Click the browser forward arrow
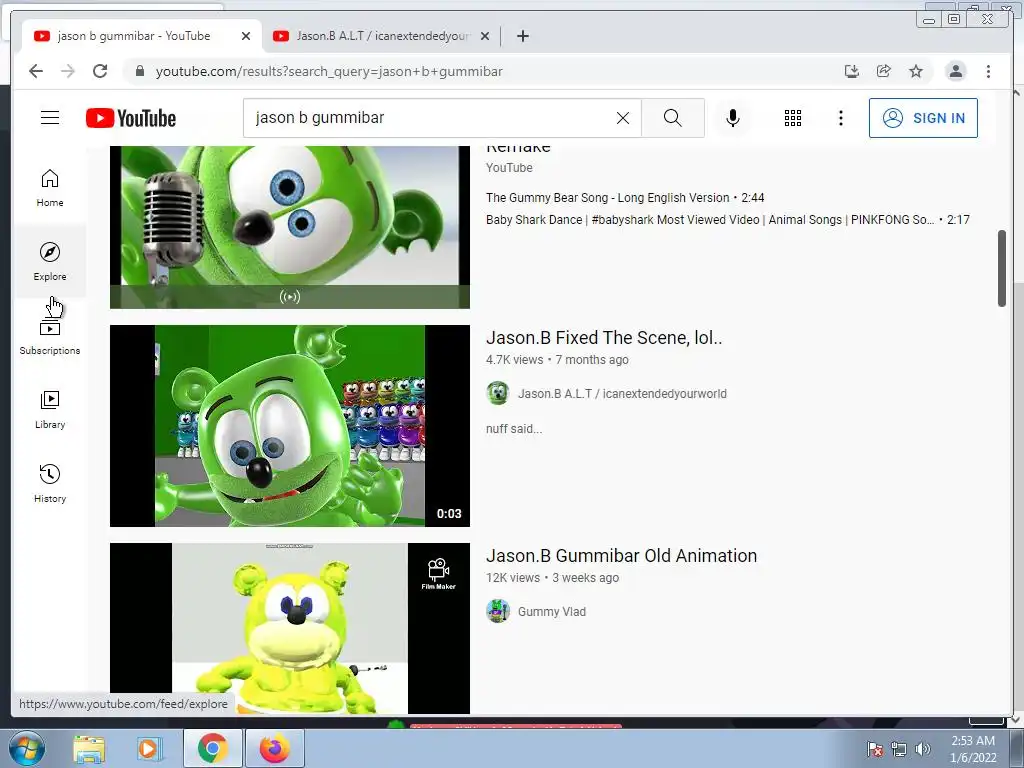This screenshot has width=1024, height=768. click(x=68, y=71)
